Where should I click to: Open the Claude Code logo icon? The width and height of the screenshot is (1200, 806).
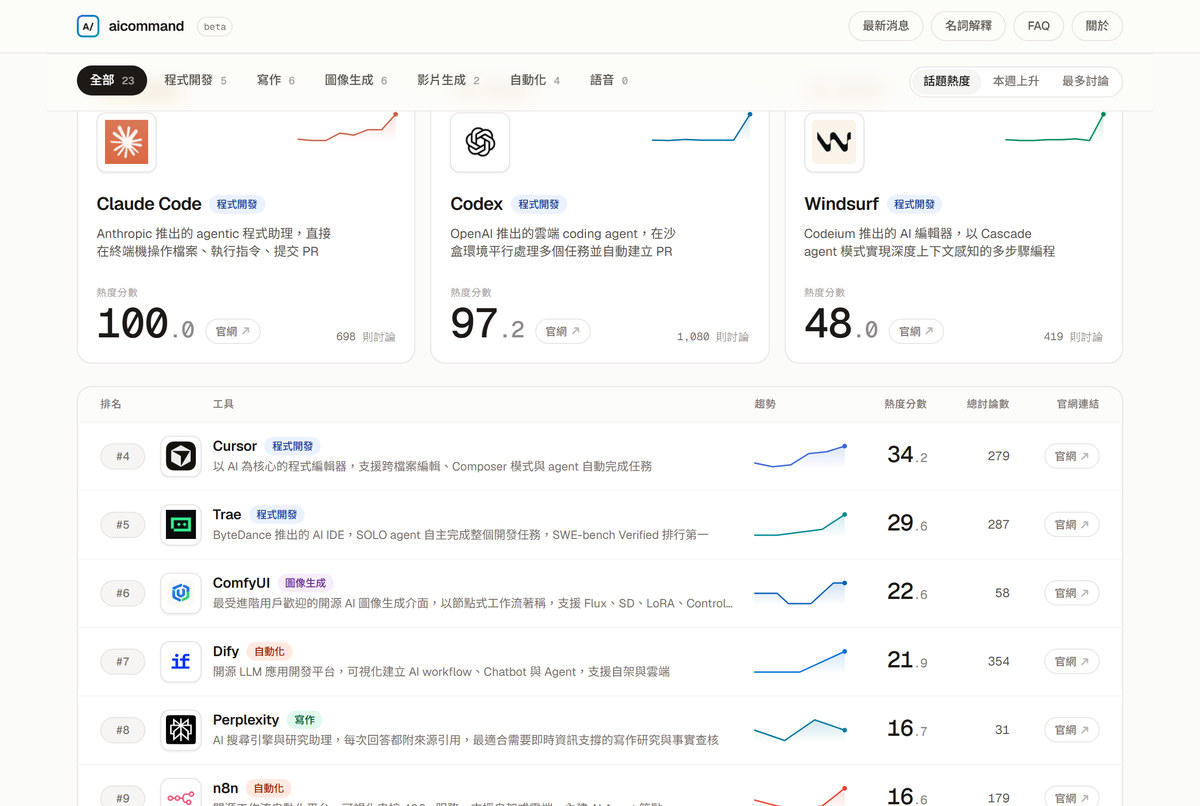pyautogui.click(x=126, y=142)
